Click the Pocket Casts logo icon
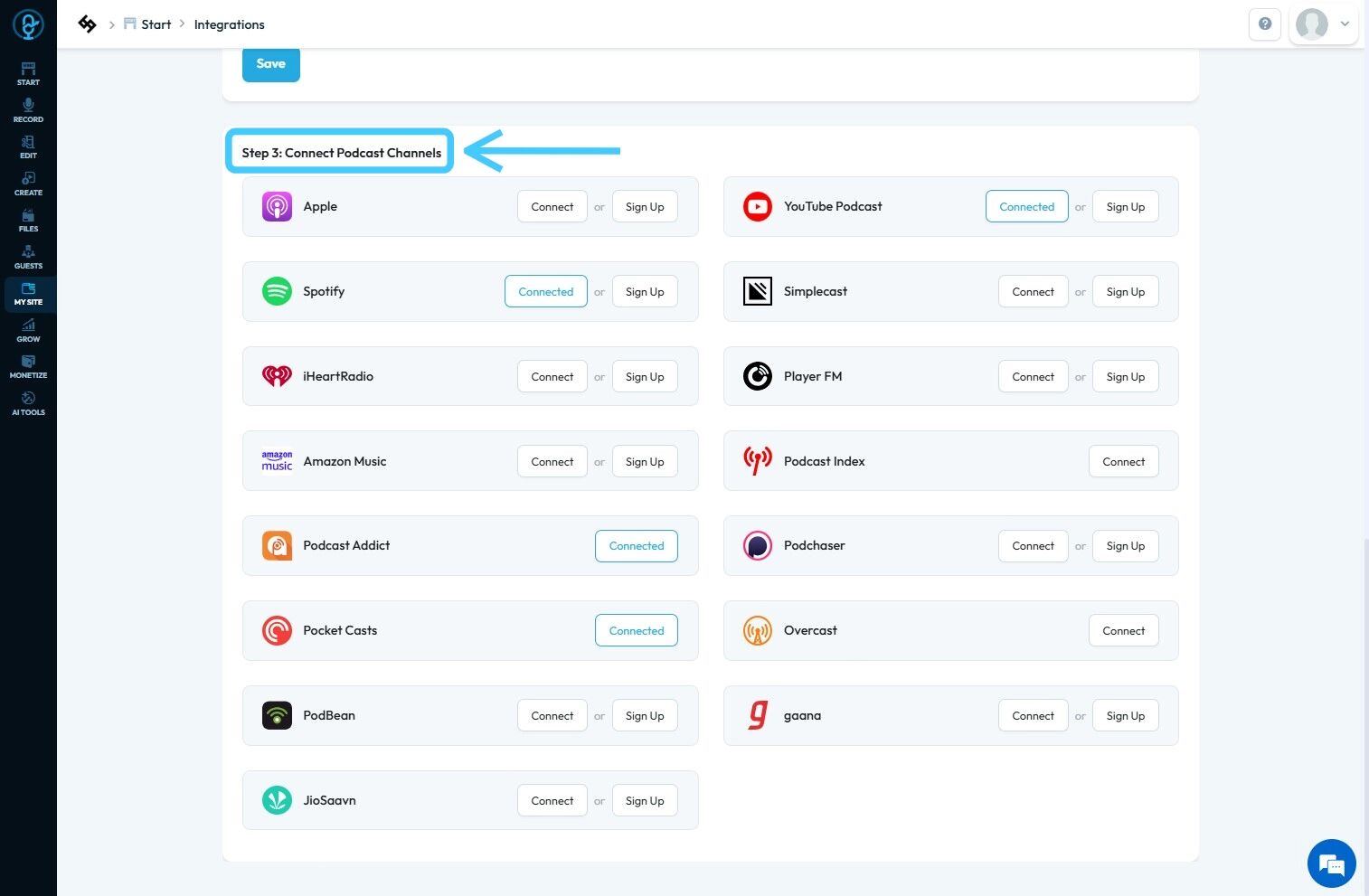Image resolution: width=1369 pixels, height=896 pixels. tap(277, 630)
